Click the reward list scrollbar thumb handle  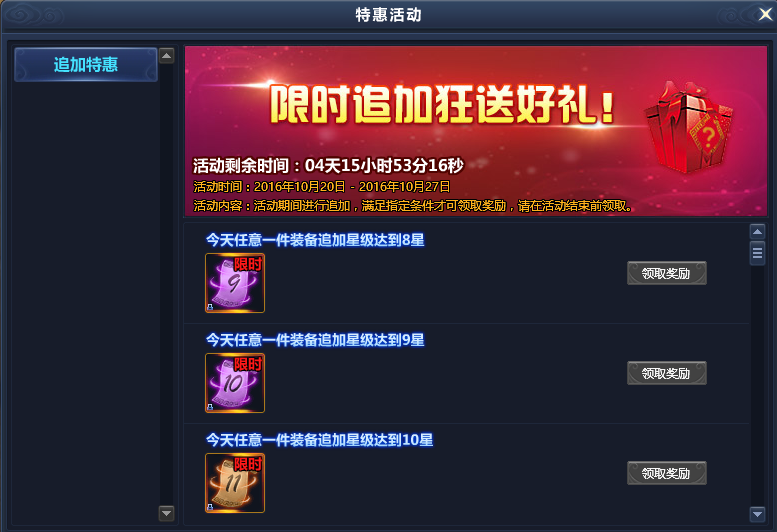click(x=757, y=253)
